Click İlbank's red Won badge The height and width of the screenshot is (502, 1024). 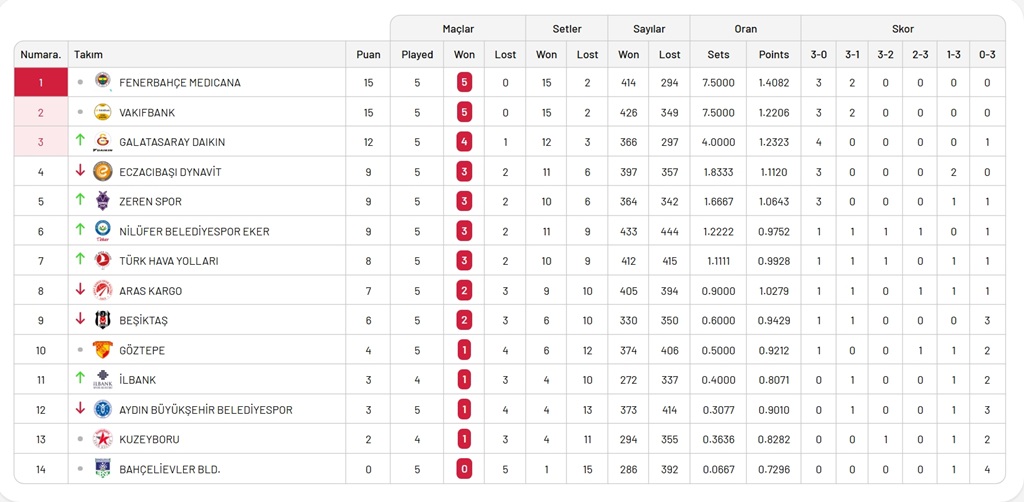click(x=464, y=380)
